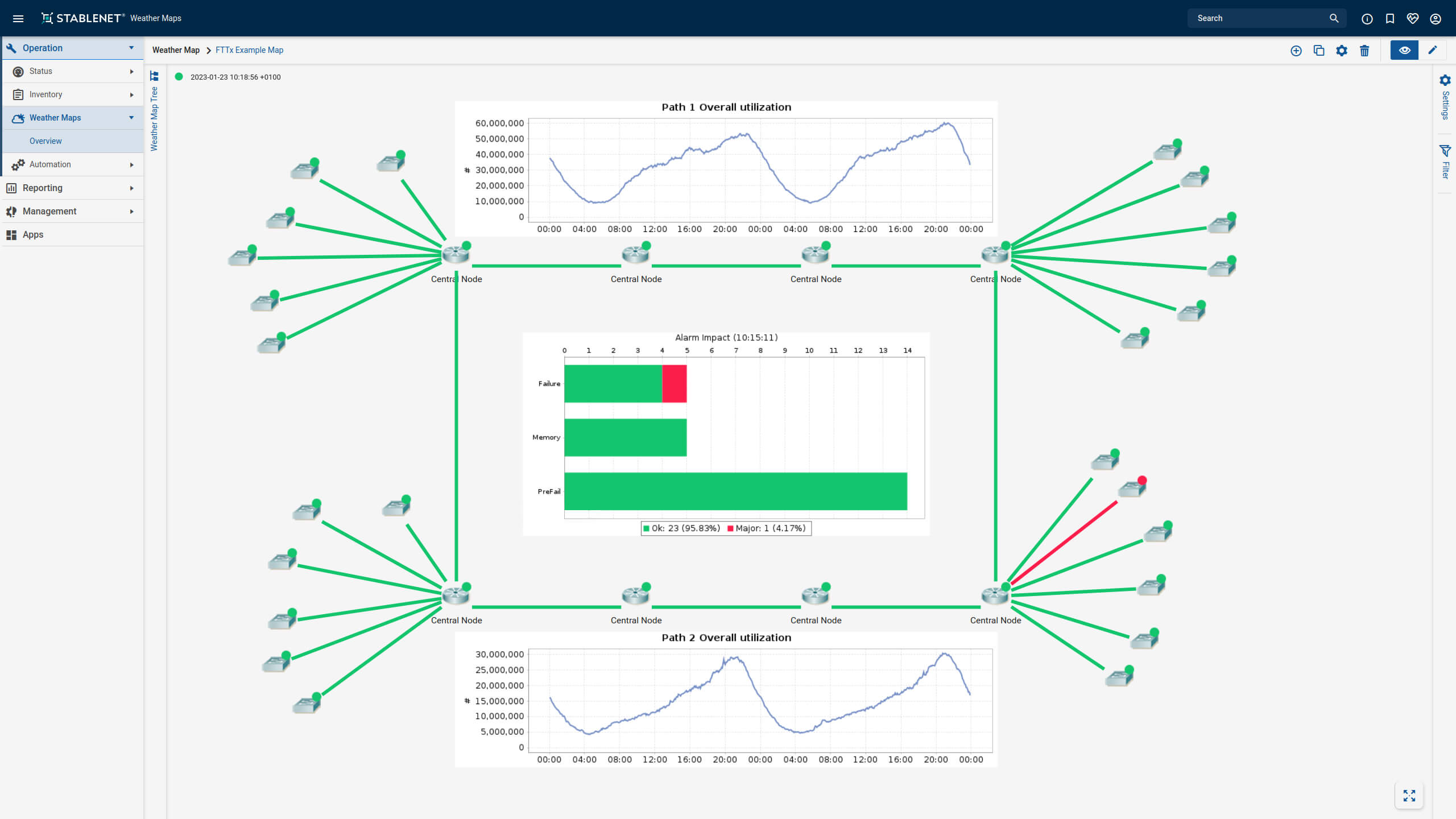Expand the Management menu
The width and height of the screenshot is (1456, 819).
[73, 211]
